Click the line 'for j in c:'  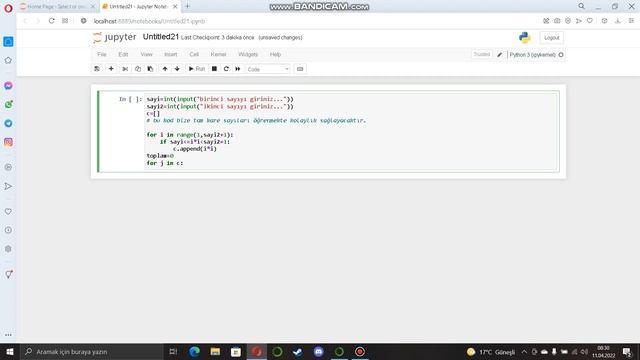(165, 163)
